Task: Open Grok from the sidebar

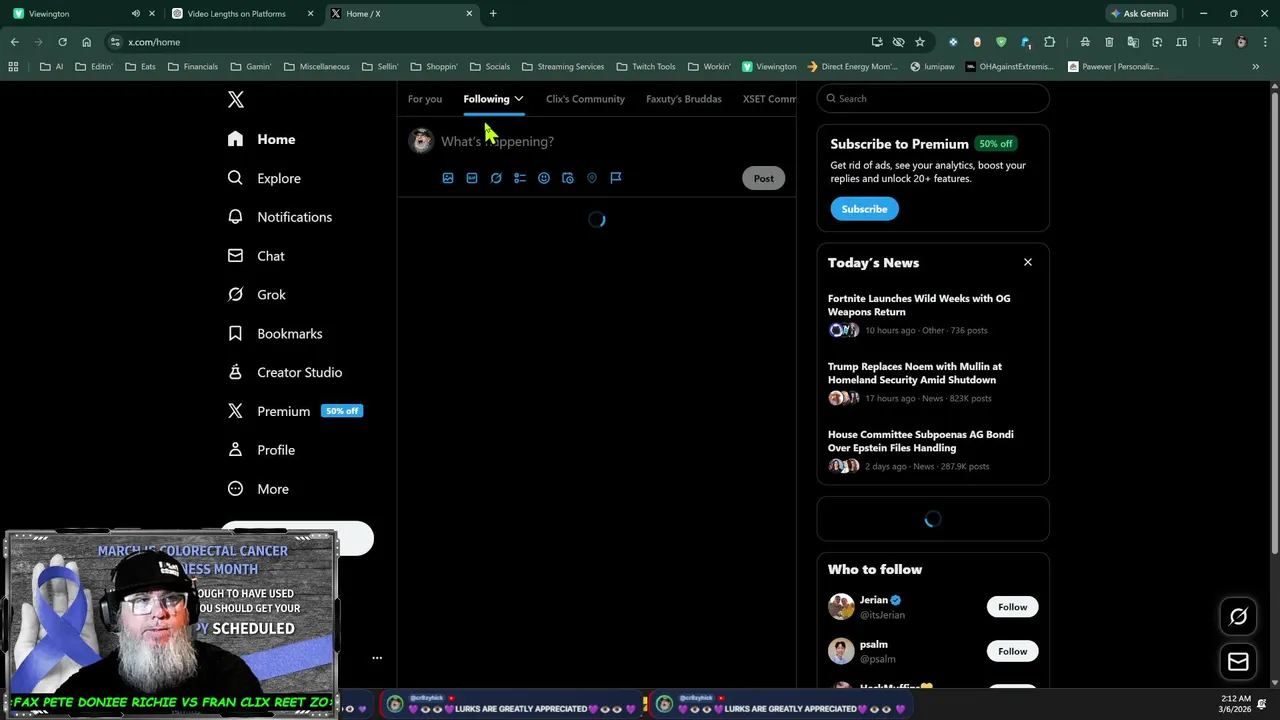Action: [x=257, y=295]
